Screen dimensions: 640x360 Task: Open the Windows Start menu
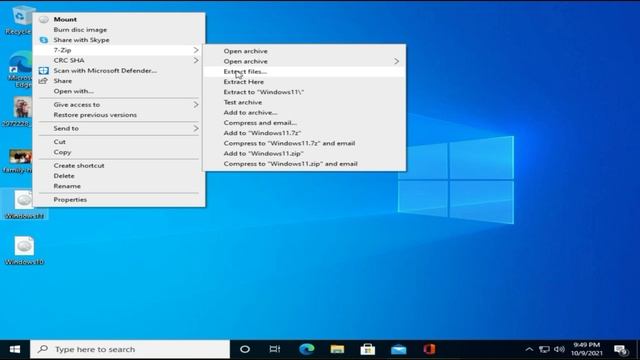15,349
